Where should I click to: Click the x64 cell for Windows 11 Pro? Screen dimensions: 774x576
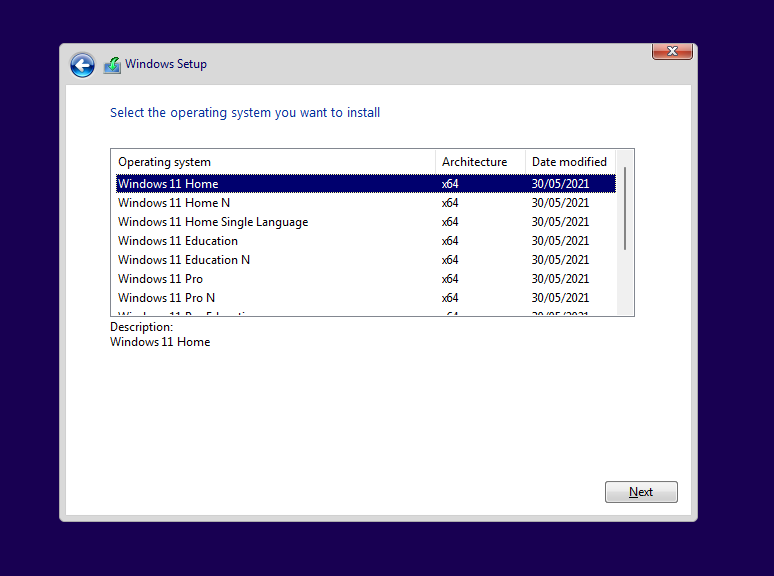coord(450,279)
